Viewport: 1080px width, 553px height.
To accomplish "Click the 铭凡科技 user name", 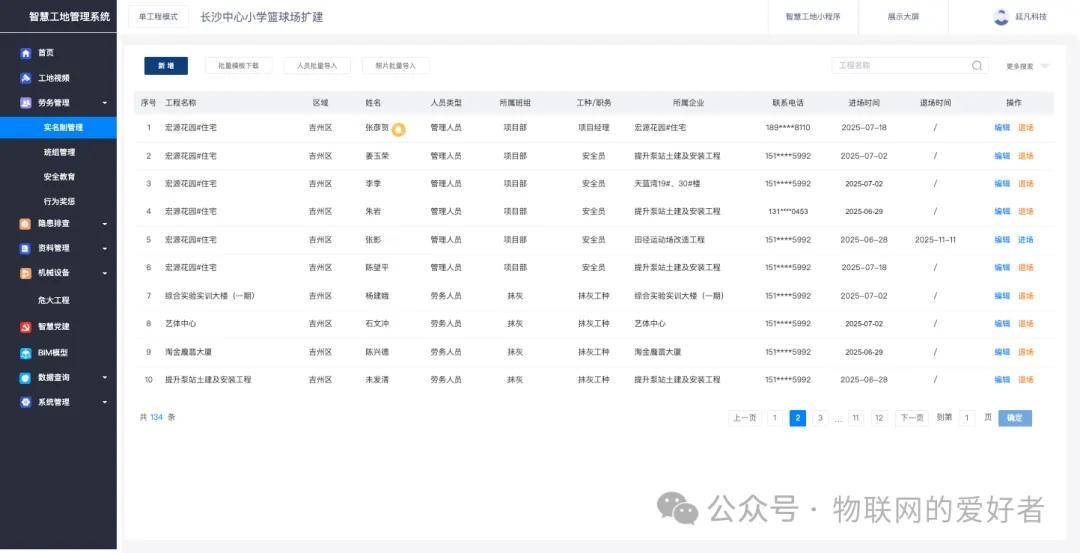I will click(1030, 17).
